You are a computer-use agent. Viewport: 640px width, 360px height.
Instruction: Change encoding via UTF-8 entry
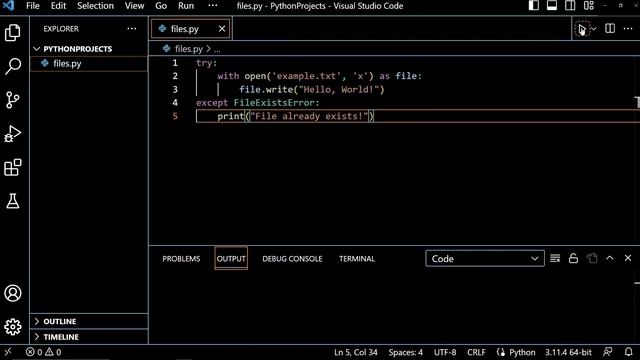[x=445, y=352]
